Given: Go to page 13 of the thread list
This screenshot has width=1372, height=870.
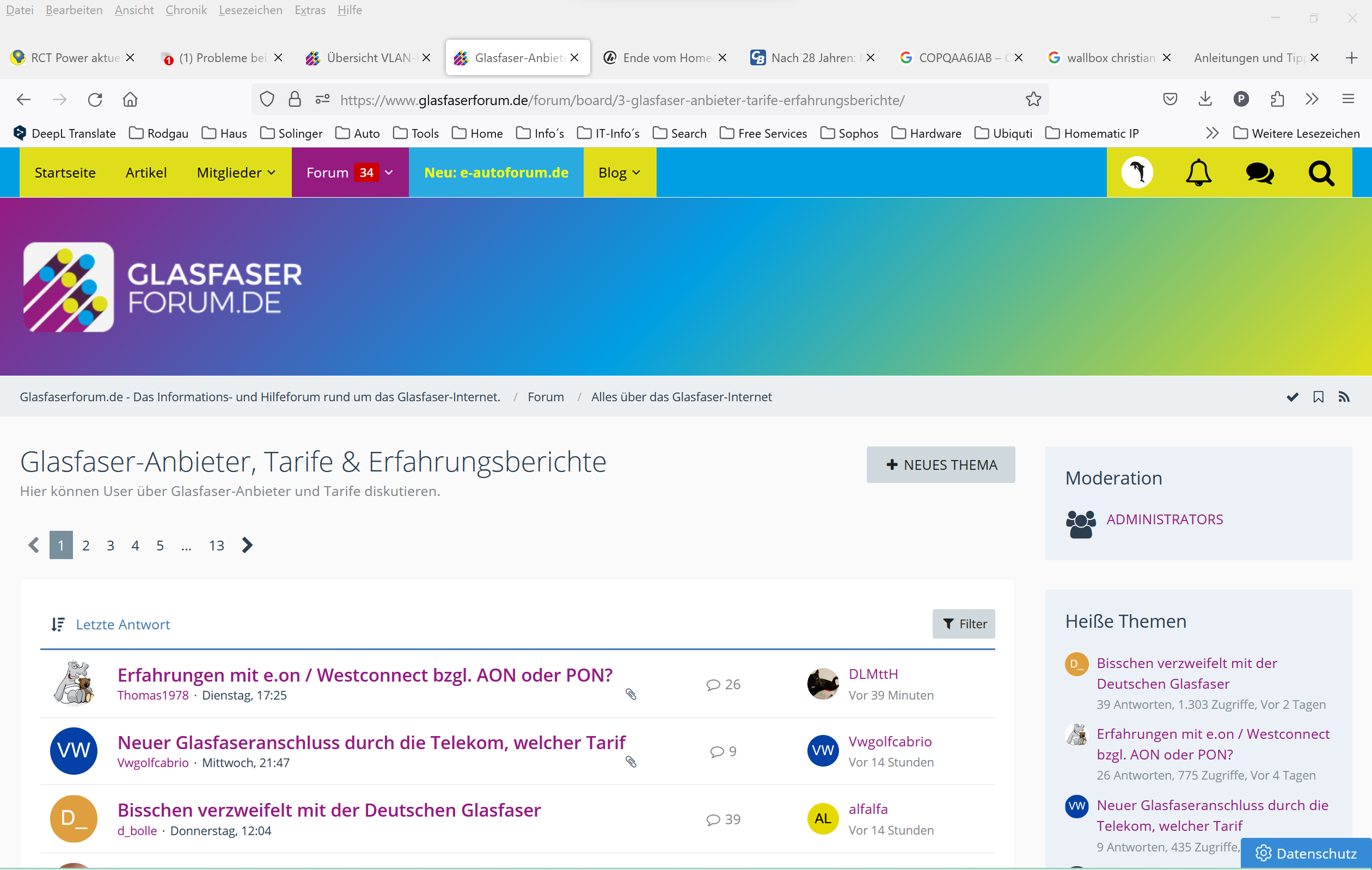Looking at the screenshot, I should [217, 545].
